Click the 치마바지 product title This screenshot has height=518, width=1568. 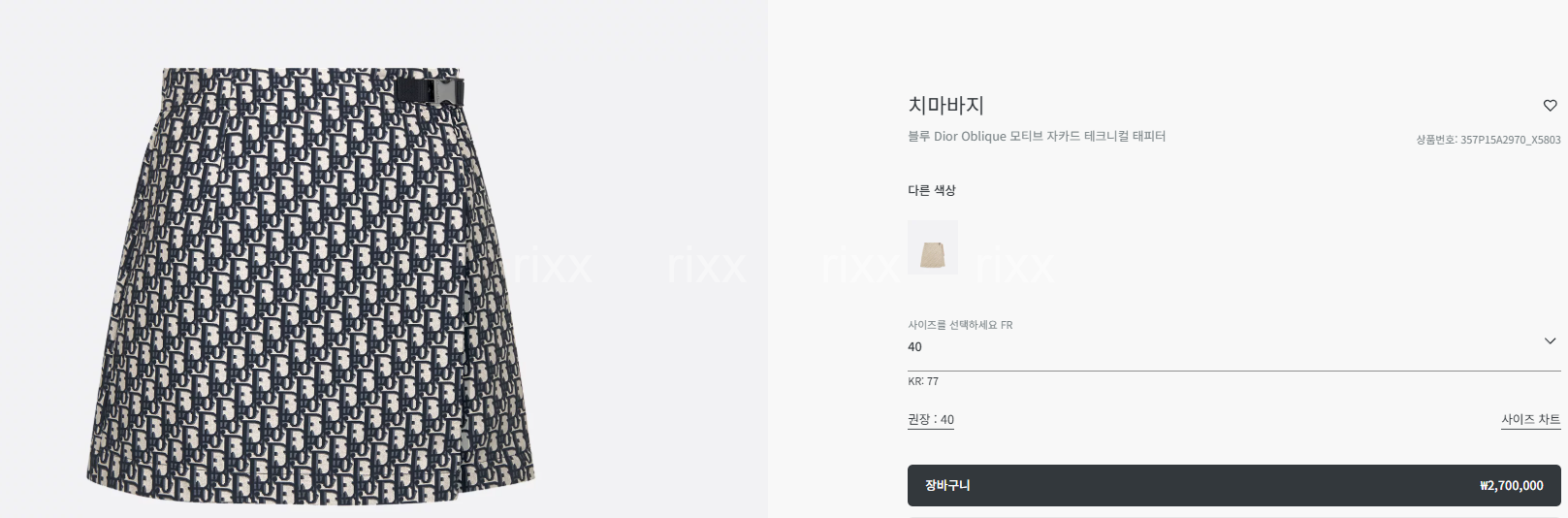(x=945, y=105)
